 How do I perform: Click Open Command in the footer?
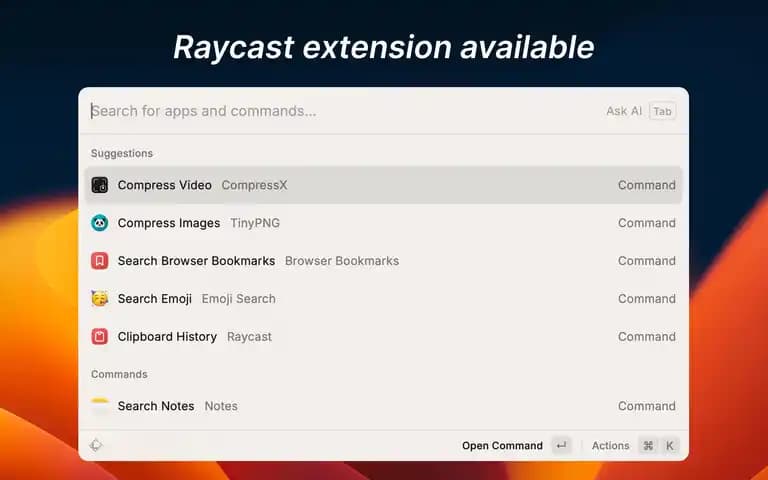coord(503,446)
